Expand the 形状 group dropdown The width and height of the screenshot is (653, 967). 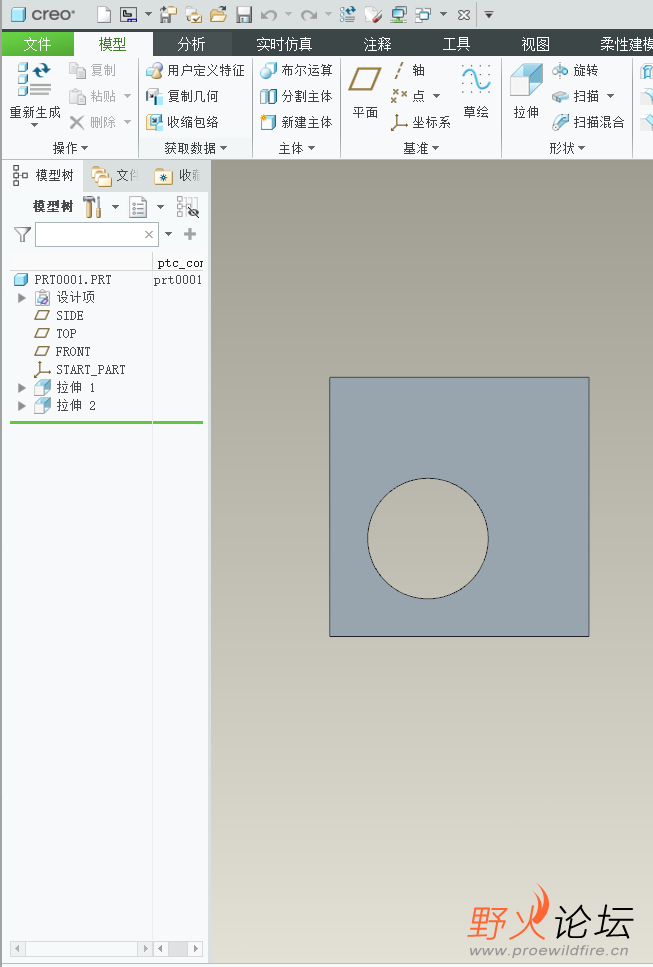coord(567,148)
